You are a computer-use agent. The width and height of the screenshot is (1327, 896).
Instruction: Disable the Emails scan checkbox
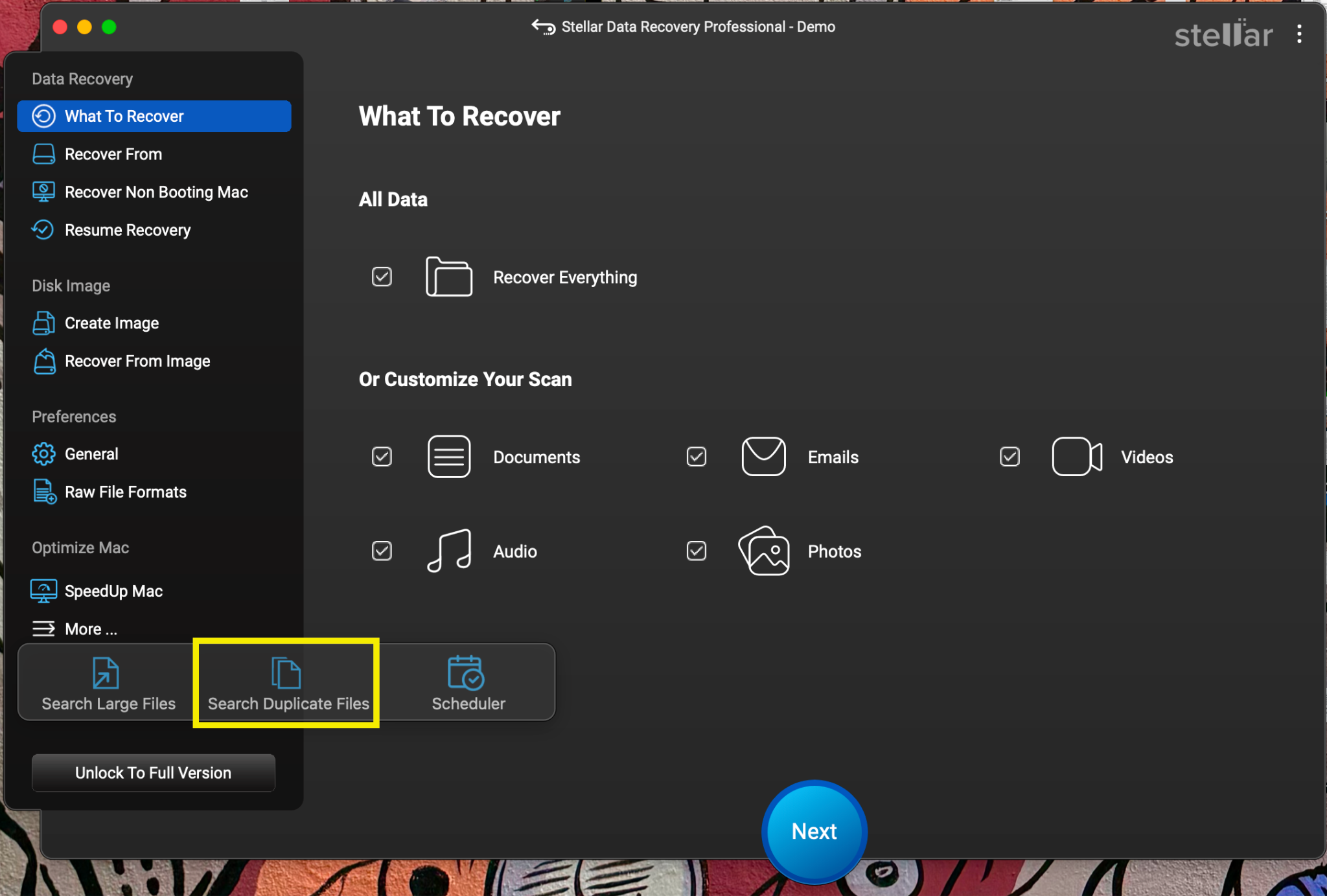[696, 456]
